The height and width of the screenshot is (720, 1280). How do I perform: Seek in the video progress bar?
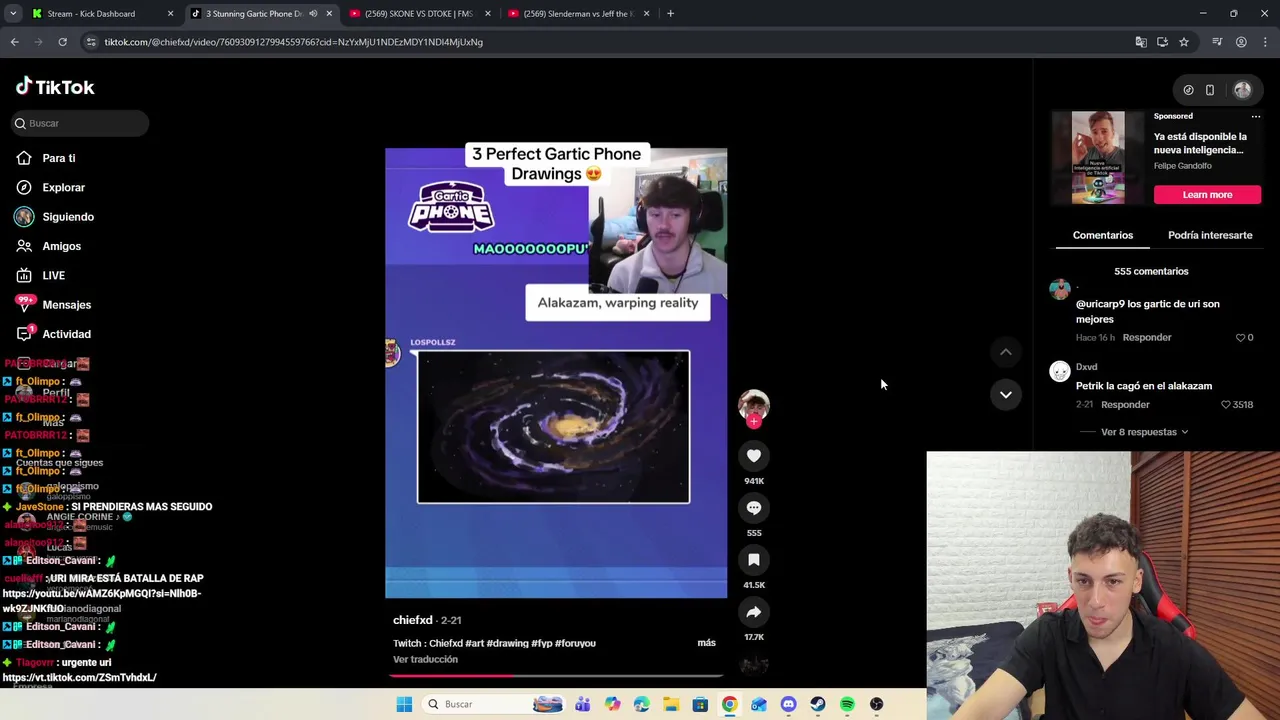(x=556, y=676)
